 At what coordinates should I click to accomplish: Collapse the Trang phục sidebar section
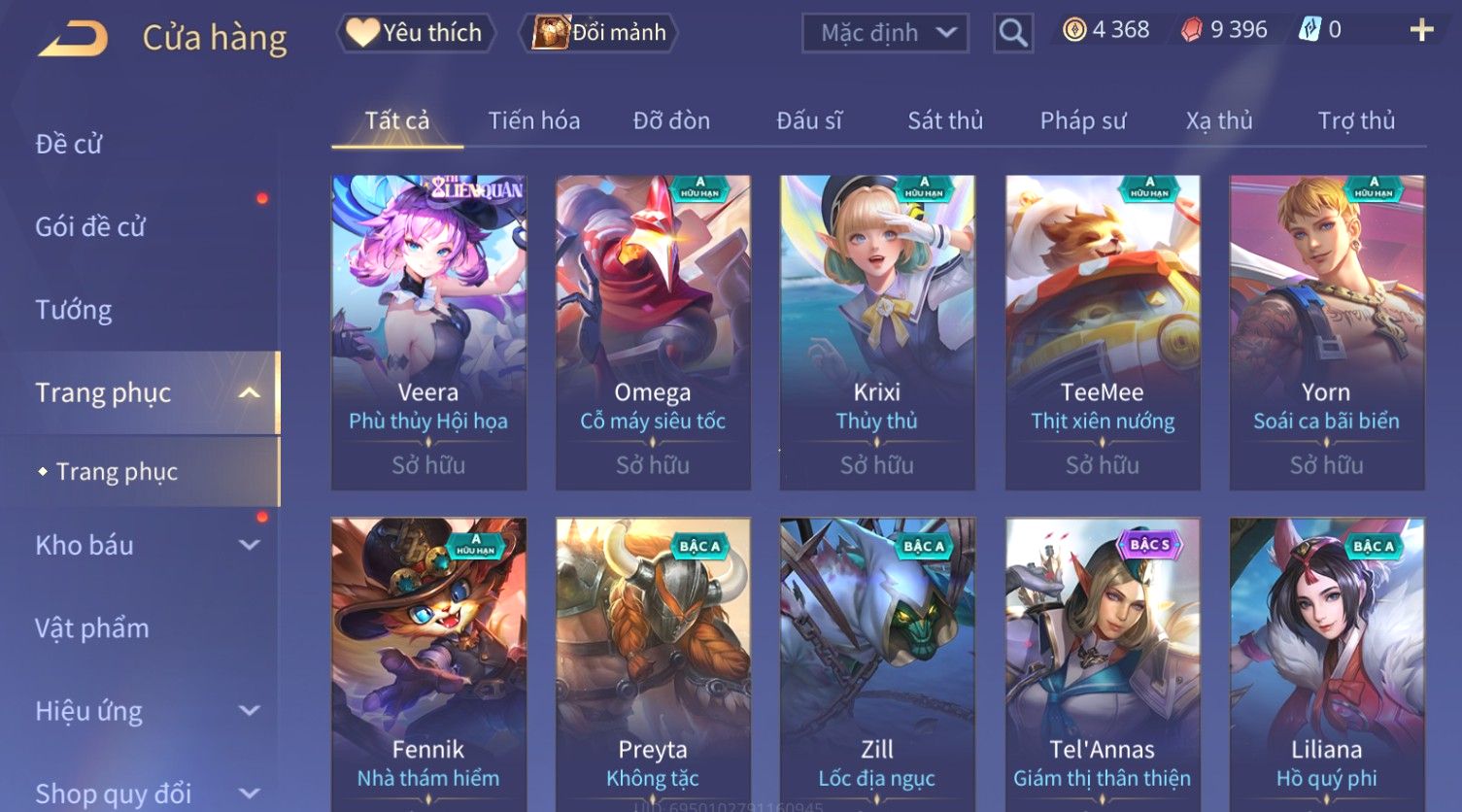250,392
